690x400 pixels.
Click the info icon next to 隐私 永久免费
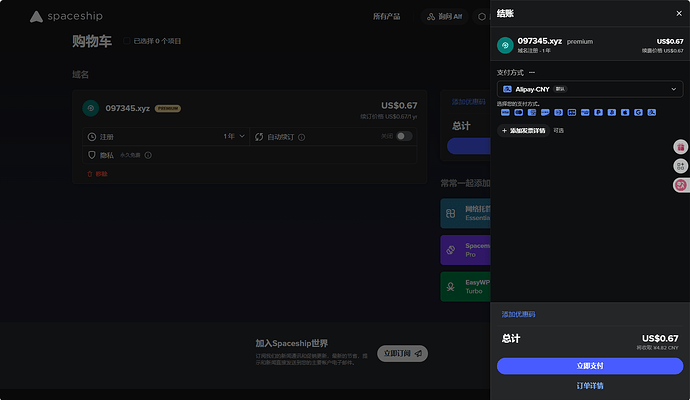[148, 155]
